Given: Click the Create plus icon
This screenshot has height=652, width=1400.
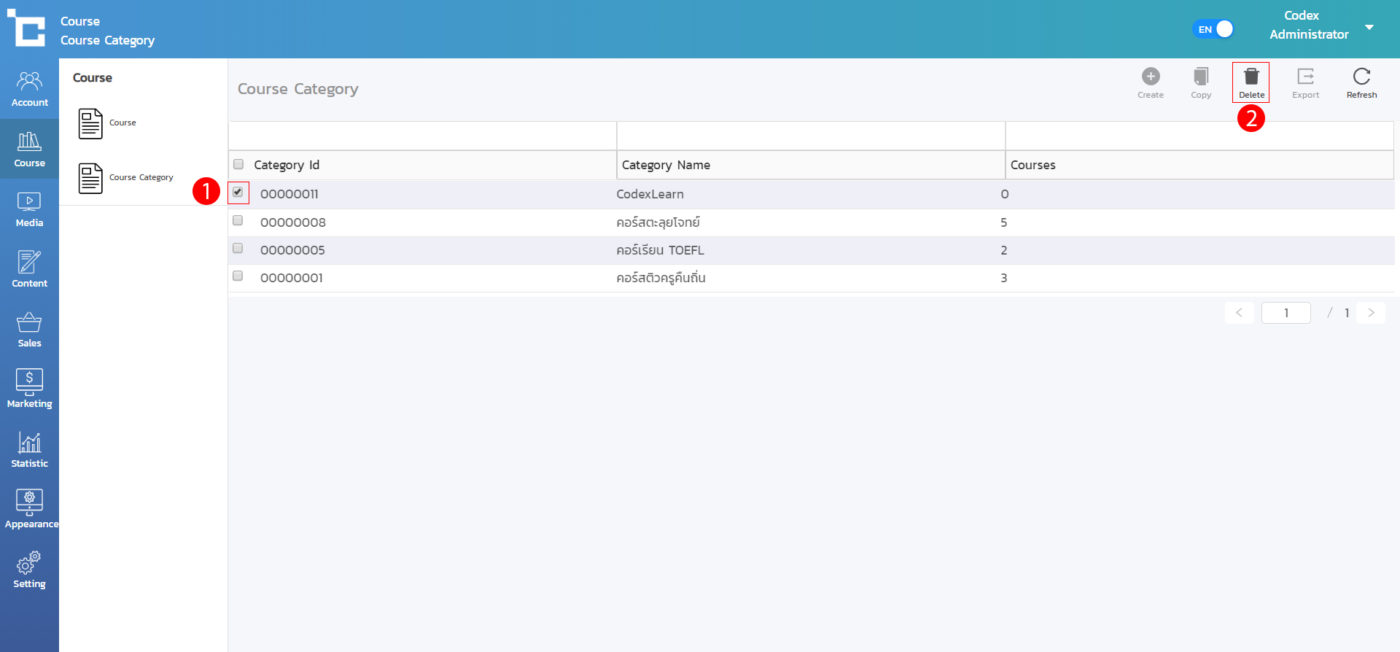Looking at the screenshot, I should click(1150, 77).
